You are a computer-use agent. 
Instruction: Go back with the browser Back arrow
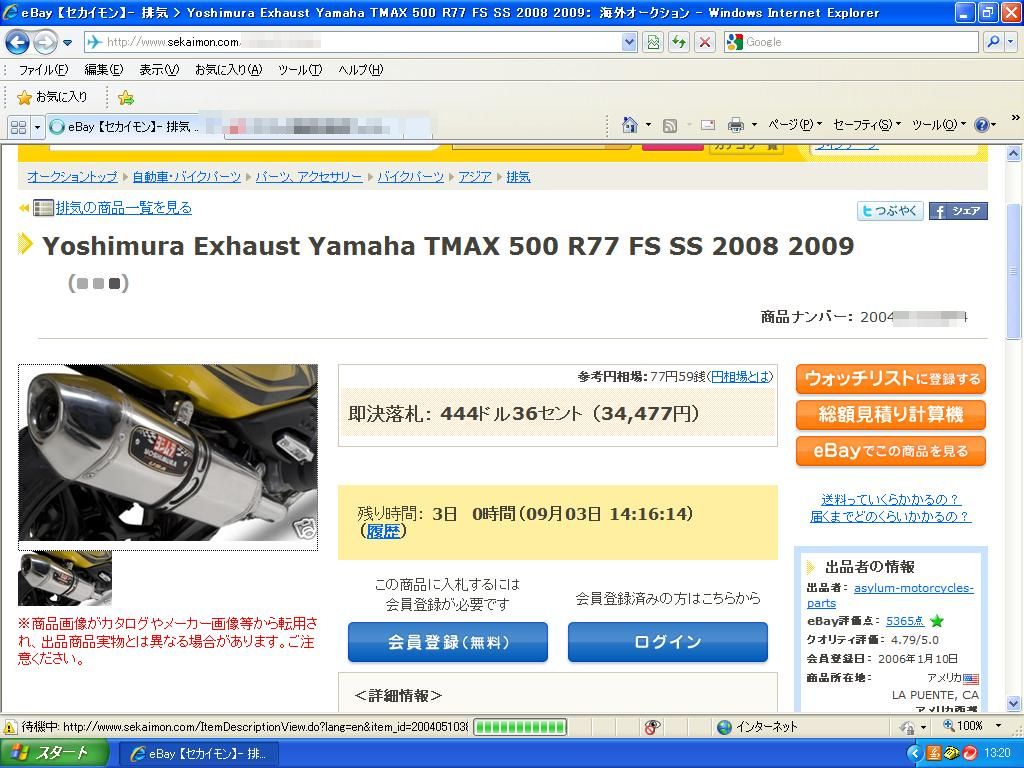click(17, 42)
